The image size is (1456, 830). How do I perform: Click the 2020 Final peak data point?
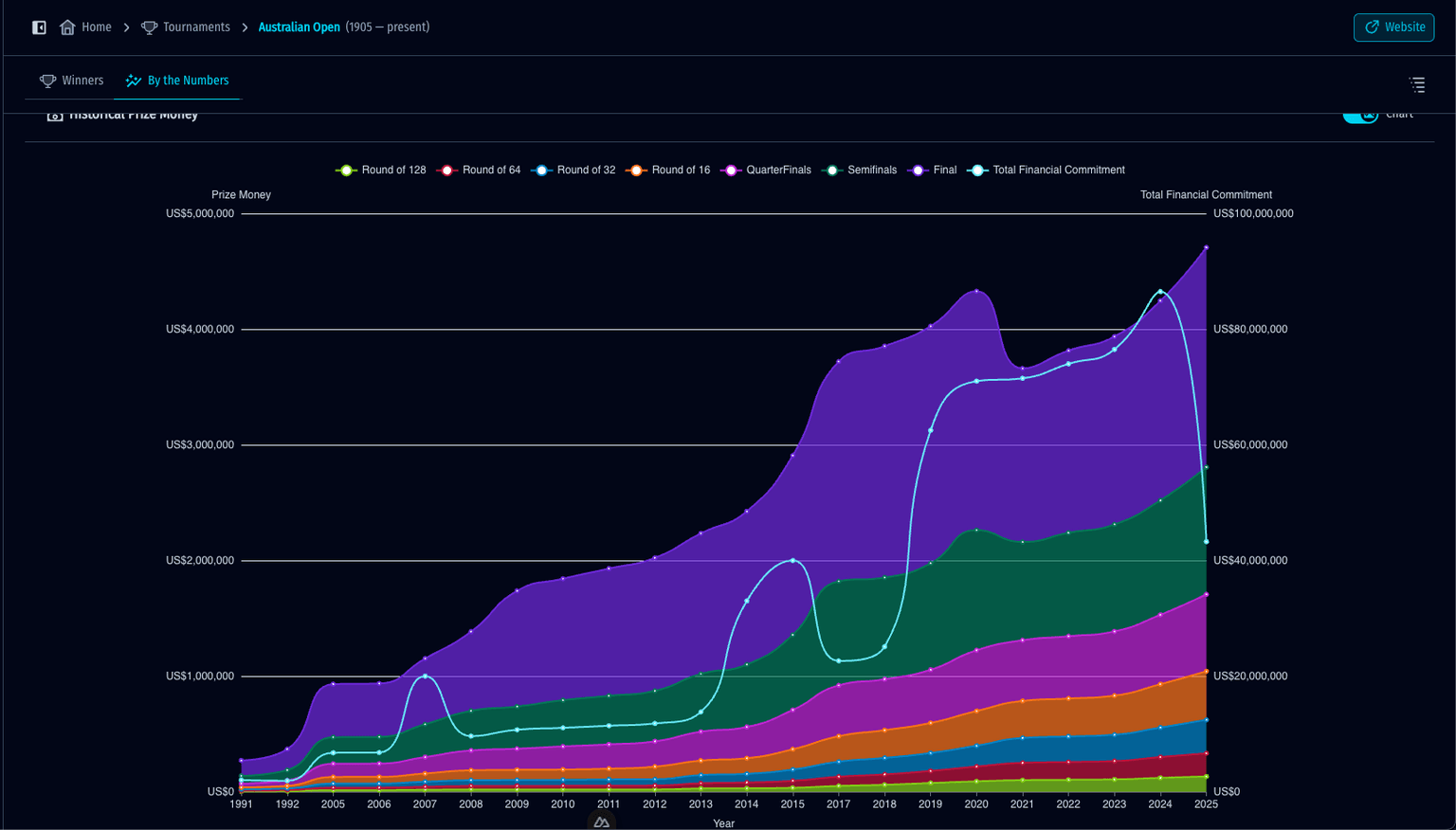[x=976, y=291]
